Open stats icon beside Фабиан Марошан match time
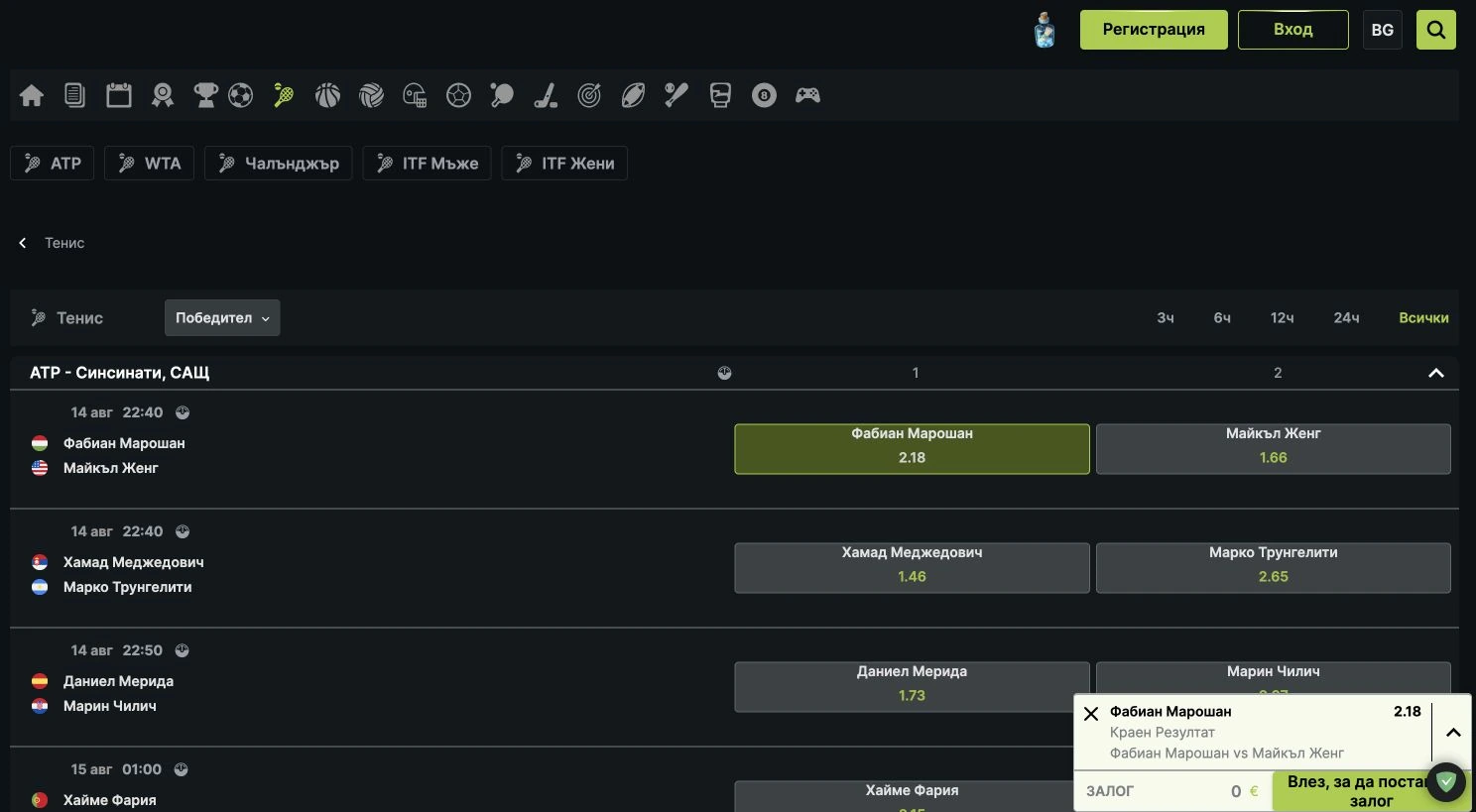This screenshot has height=812, width=1476. point(183,412)
